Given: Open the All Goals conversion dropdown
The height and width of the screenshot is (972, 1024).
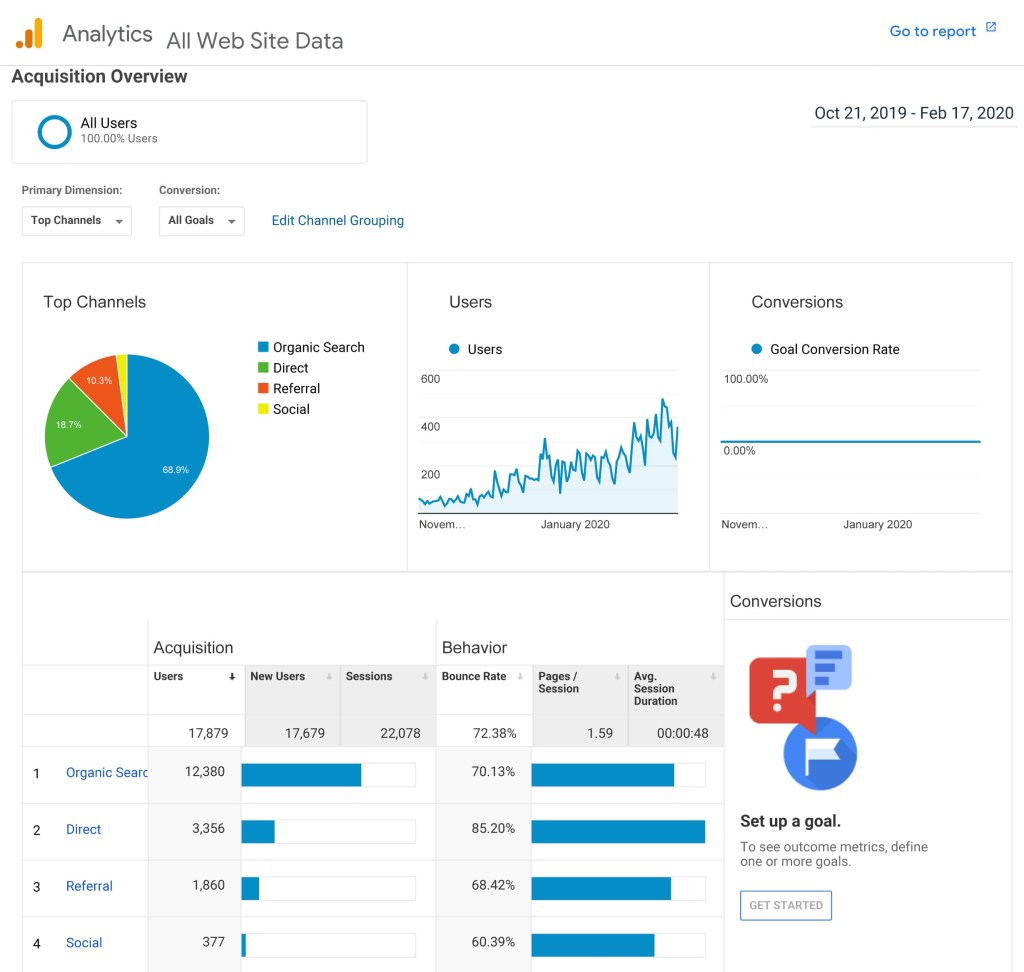Looking at the screenshot, I should click(x=201, y=221).
